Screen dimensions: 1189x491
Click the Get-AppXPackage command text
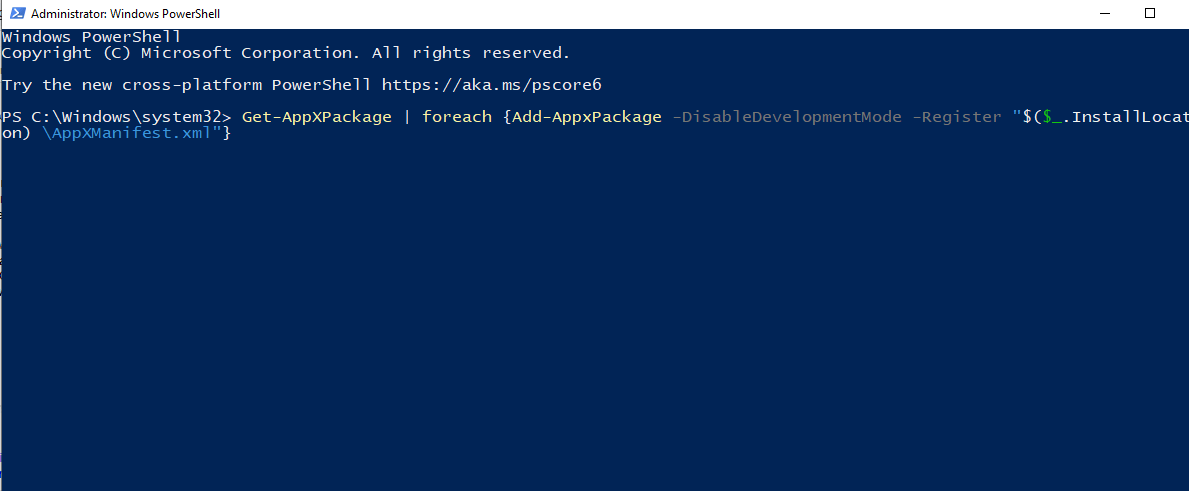(x=316, y=117)
